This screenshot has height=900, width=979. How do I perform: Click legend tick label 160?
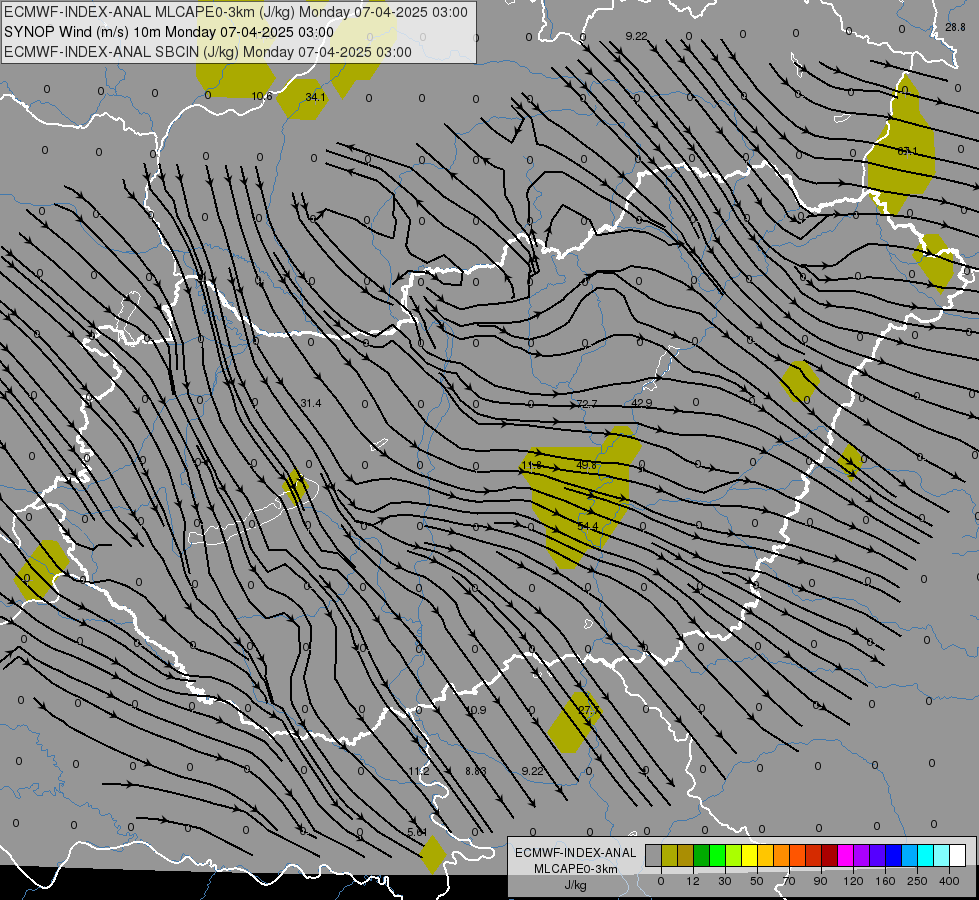click(885, 881)
